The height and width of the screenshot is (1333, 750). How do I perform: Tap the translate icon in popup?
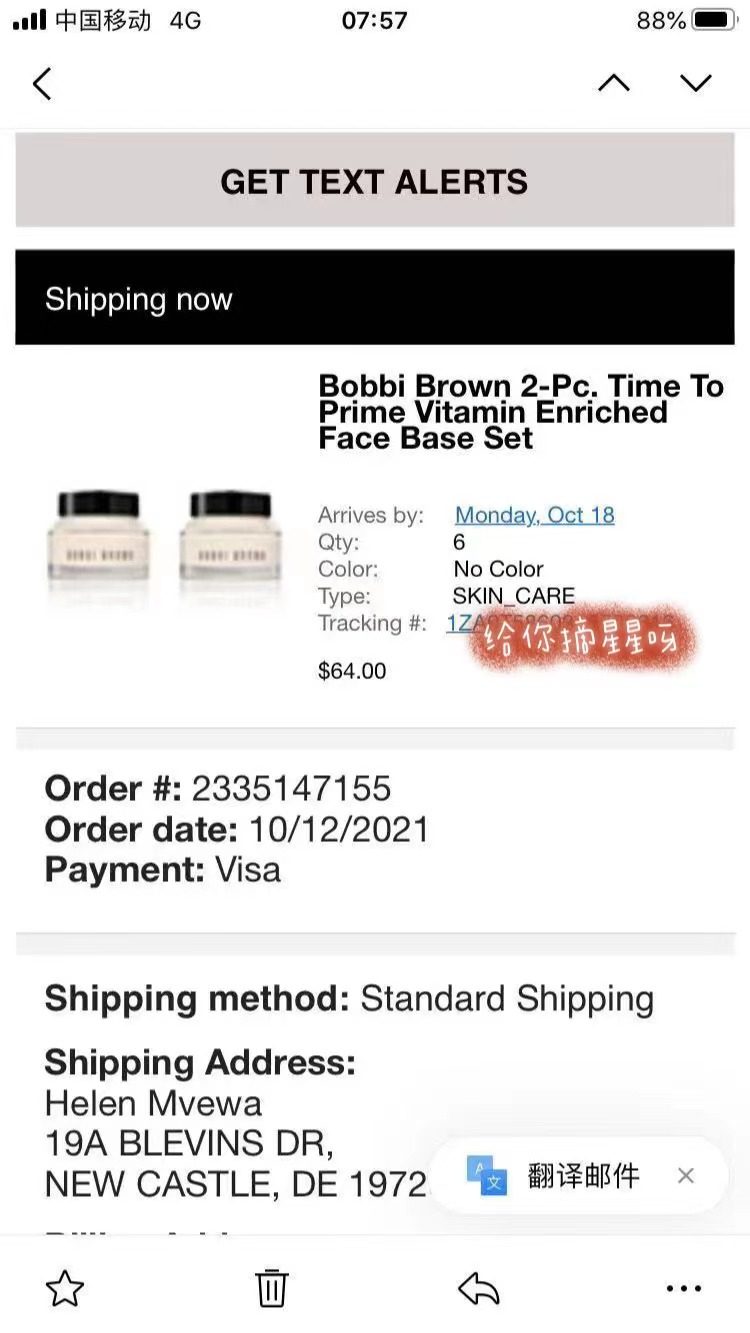[487, 1175]
